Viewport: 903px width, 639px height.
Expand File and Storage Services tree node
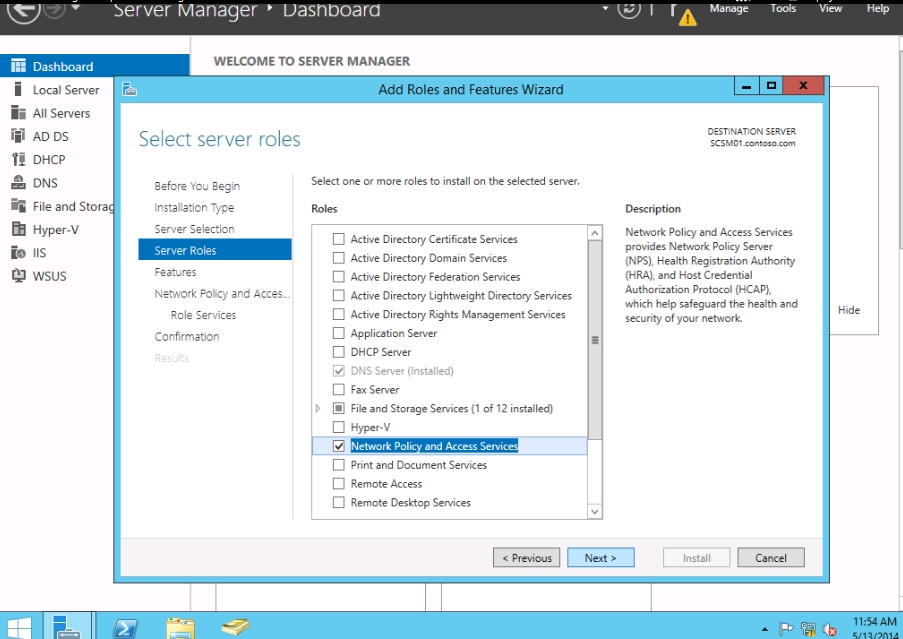pos(318,408)
